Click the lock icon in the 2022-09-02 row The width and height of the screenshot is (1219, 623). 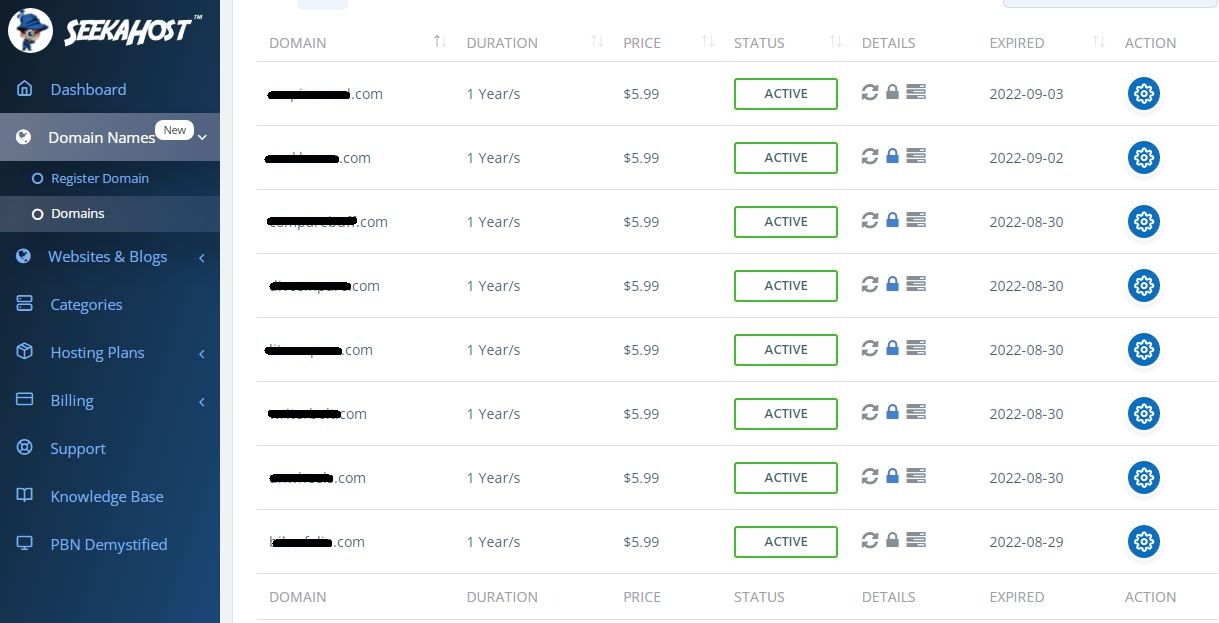tap(892, 157)
